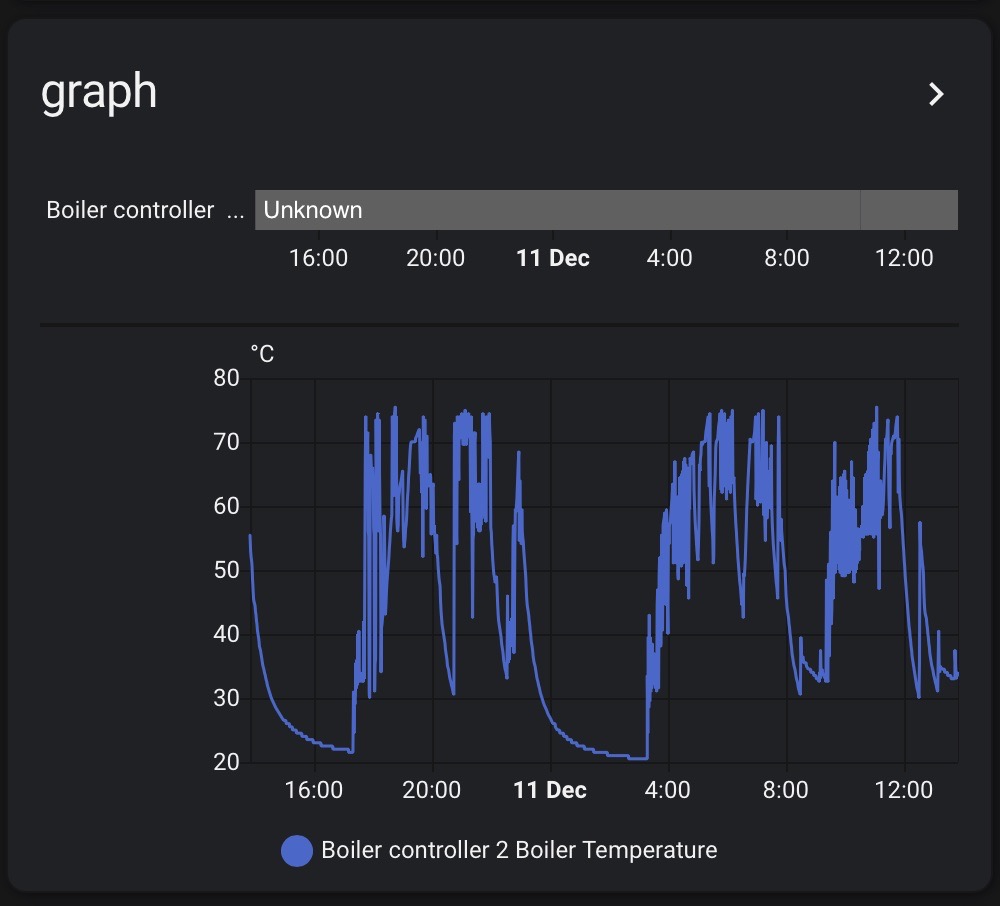
Task: Select the 12:00 tick below the temperature chart
Action: 903,790
